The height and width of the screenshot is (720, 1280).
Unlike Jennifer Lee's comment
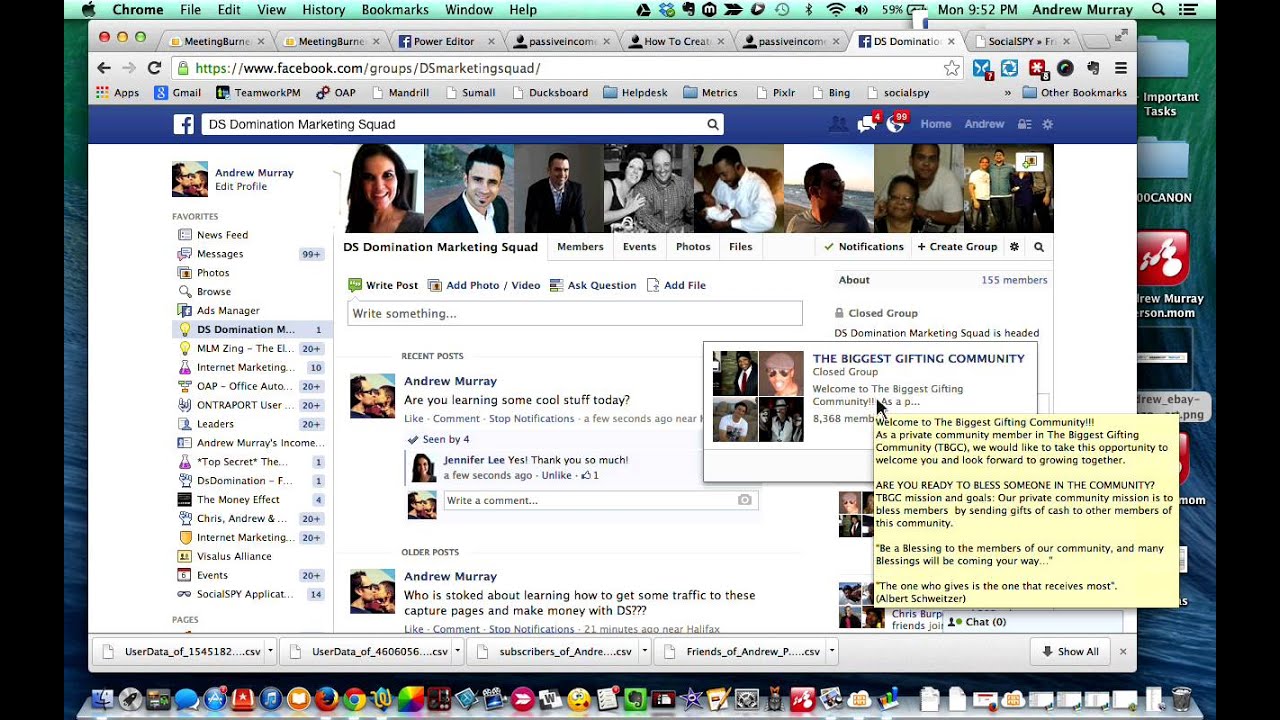[x=556, y=475]
